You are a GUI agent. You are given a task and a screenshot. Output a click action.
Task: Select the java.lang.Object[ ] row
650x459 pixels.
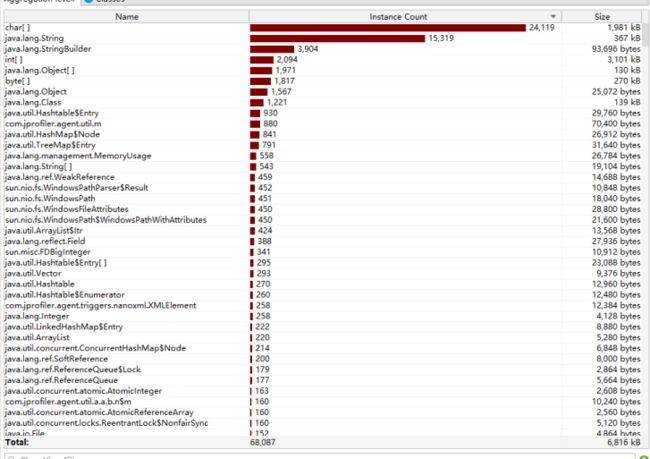point(323,70)
